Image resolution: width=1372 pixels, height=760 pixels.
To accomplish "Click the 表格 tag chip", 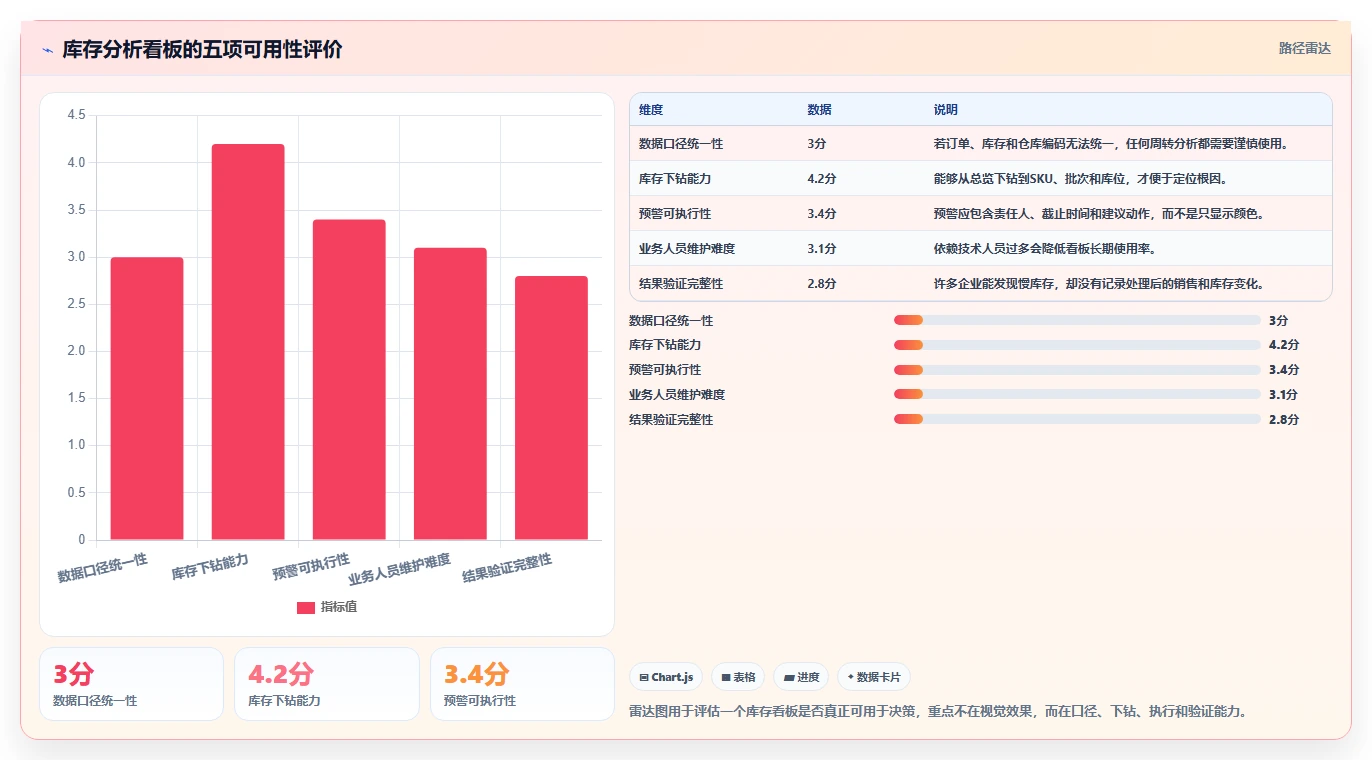I will click(x=738, y=677).
